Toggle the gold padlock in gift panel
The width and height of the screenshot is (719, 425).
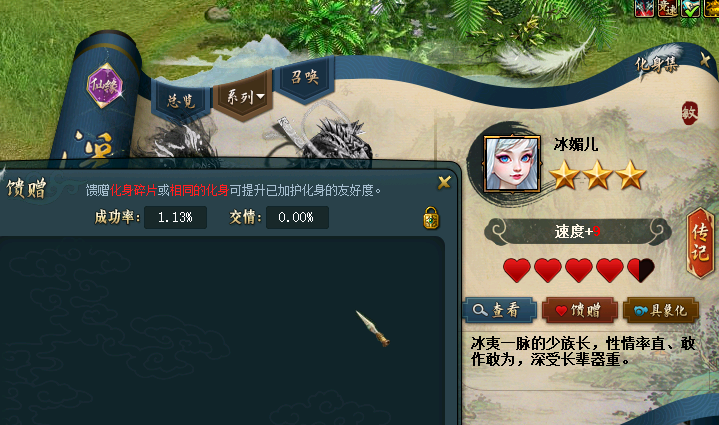[431, 218]
